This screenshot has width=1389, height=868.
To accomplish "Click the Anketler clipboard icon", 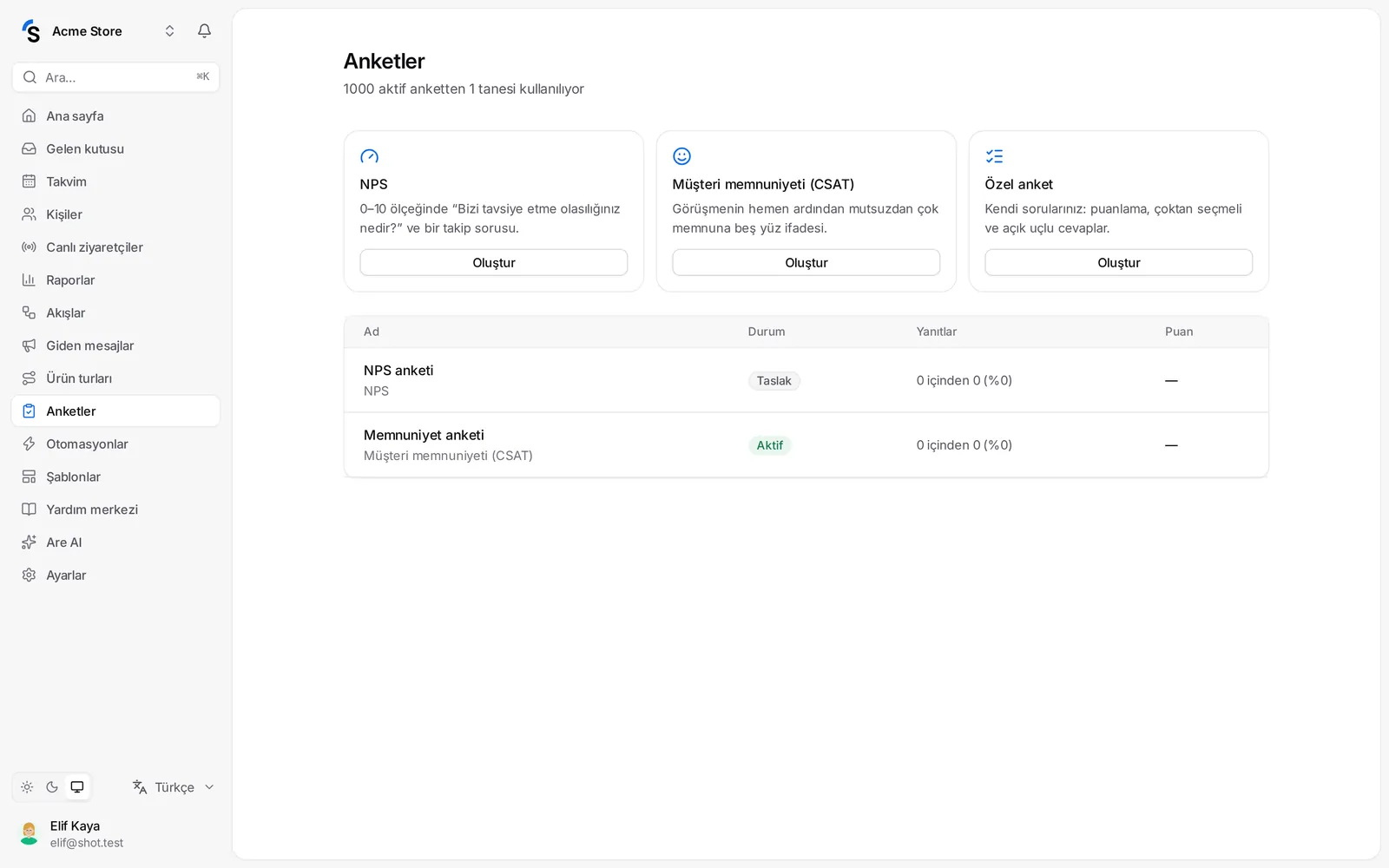I will (x=29, y=411).
